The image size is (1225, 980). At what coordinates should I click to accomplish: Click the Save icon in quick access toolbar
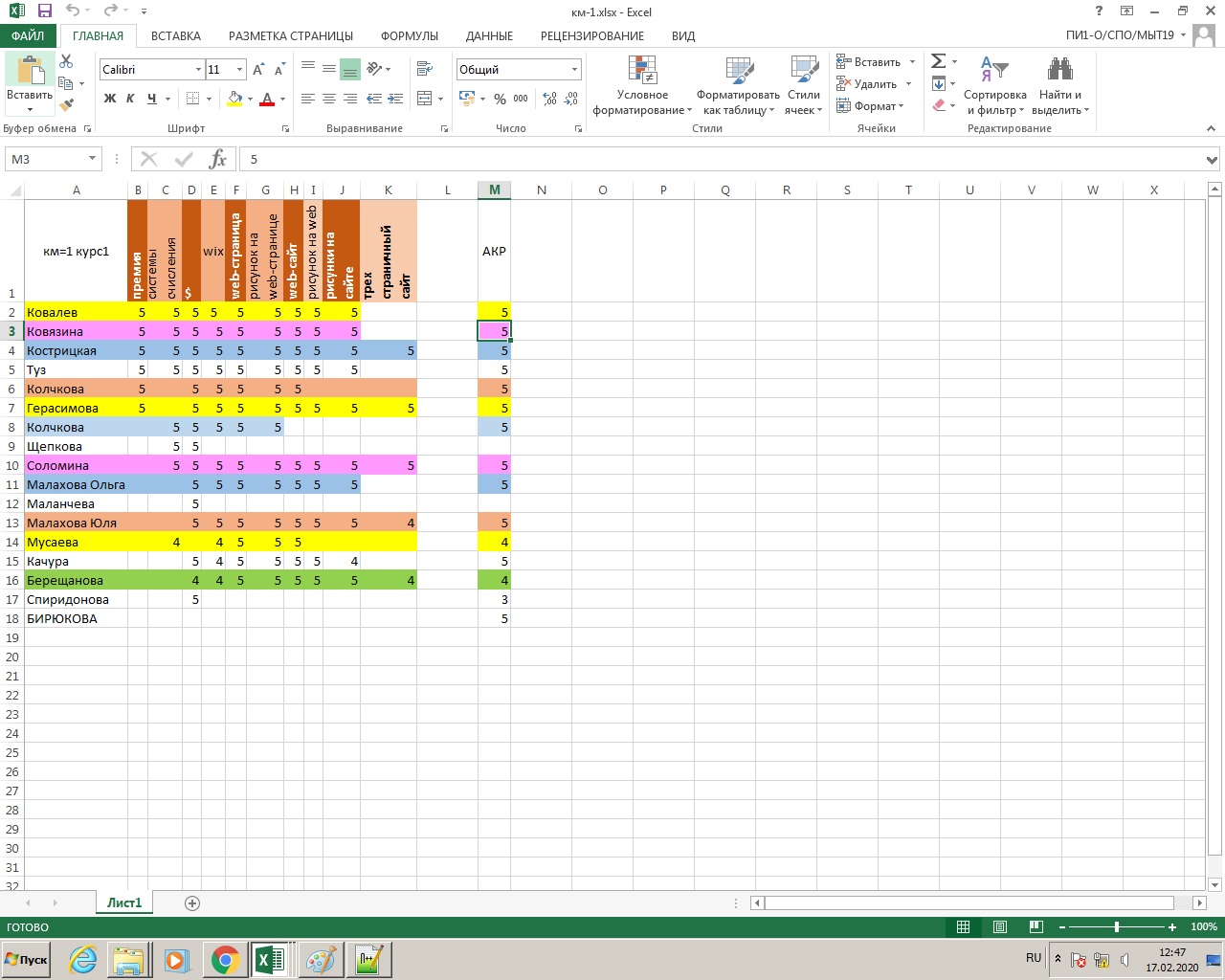click(44, 11)
